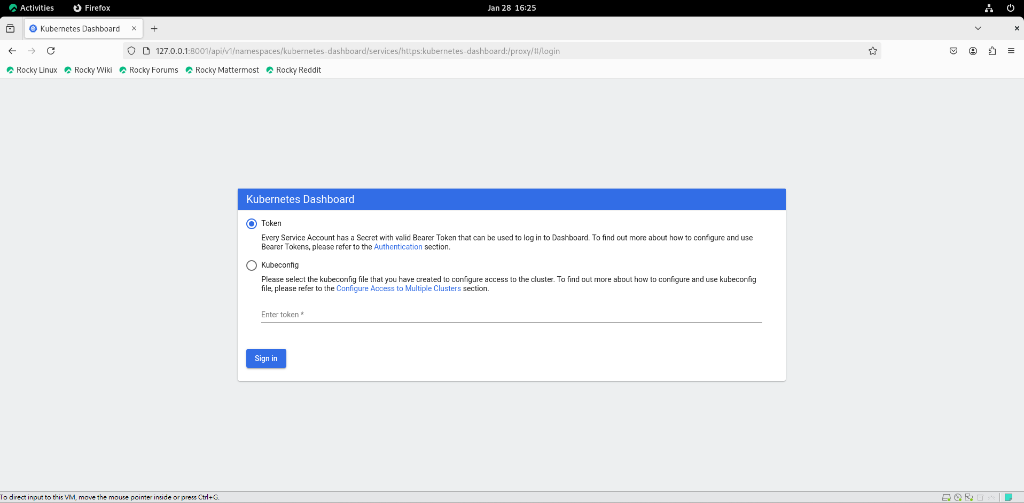The height and width of the screenshot is (503, 1024).
Task: Click the Token label text
Action: point(271,223)
